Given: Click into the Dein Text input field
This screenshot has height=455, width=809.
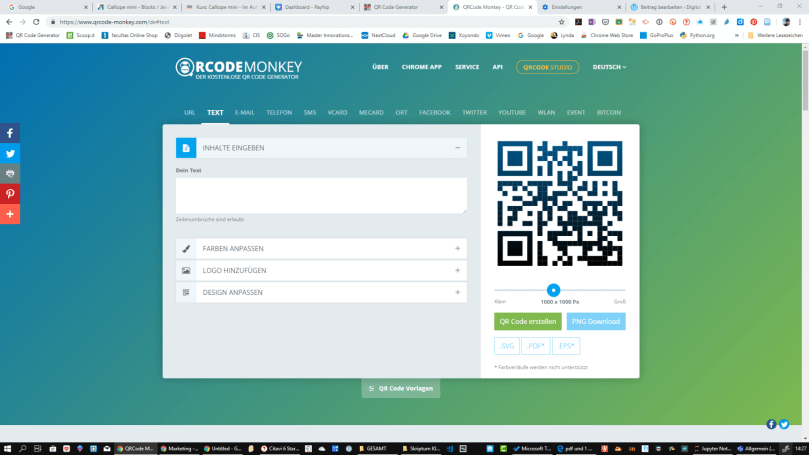Looking at the screenshot, I should pos(321,195).
